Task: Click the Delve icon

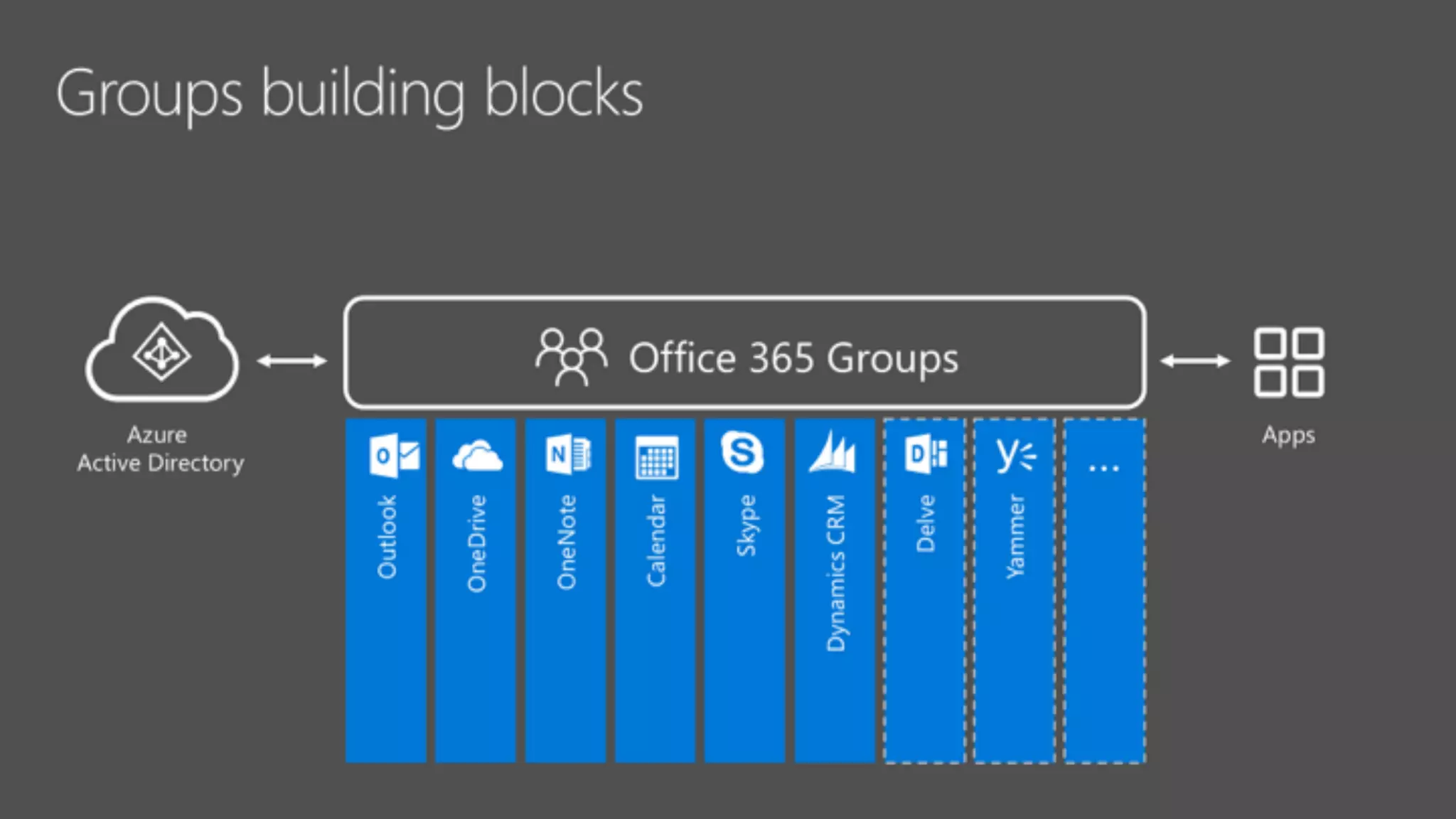Action: 926,454
